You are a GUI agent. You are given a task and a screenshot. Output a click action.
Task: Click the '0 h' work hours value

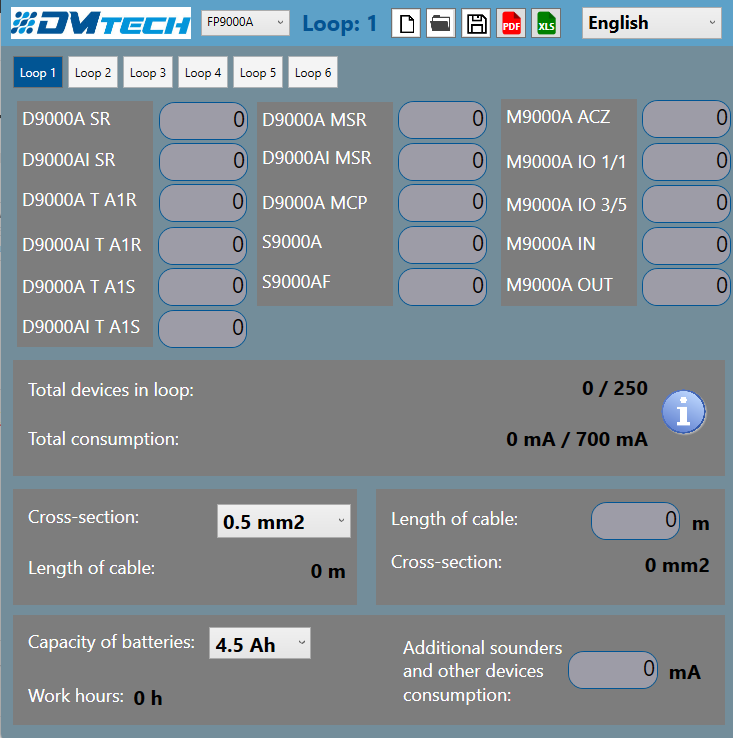(148, 698)
